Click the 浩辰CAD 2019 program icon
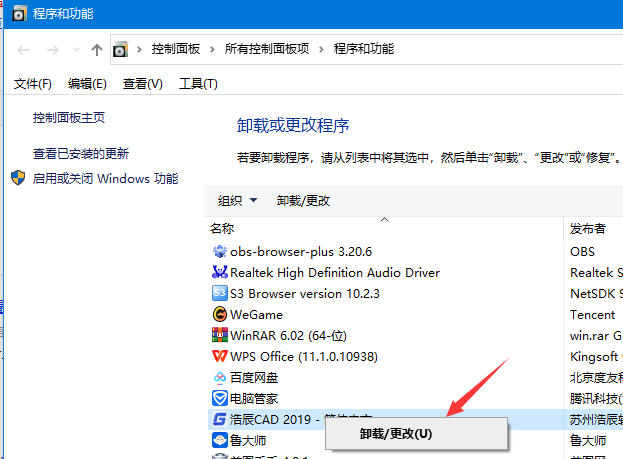Viewport: 623px width, 459px height. pyautogui.click(x=220, y=419)
